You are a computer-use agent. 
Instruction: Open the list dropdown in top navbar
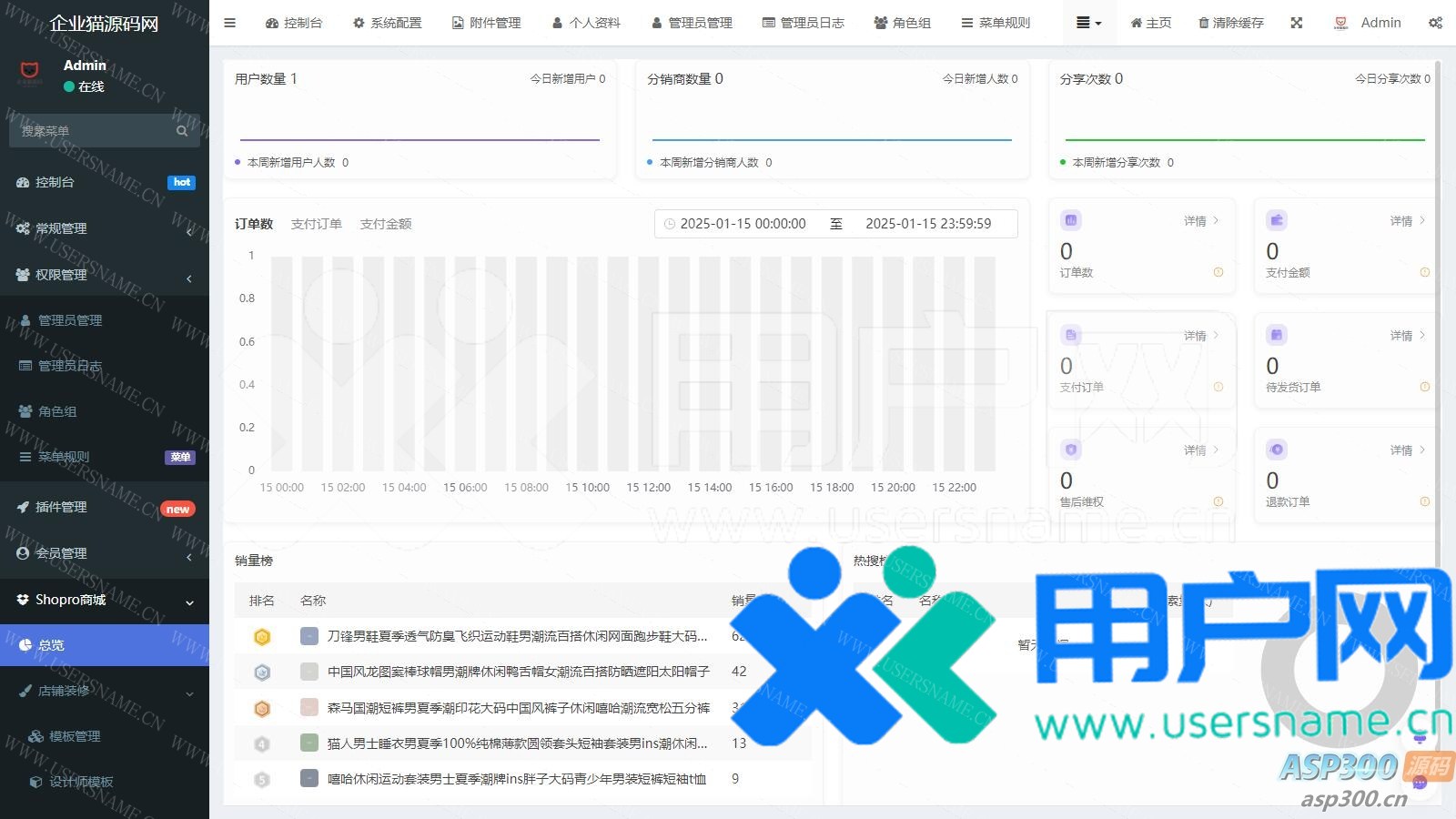point(1087,23)
